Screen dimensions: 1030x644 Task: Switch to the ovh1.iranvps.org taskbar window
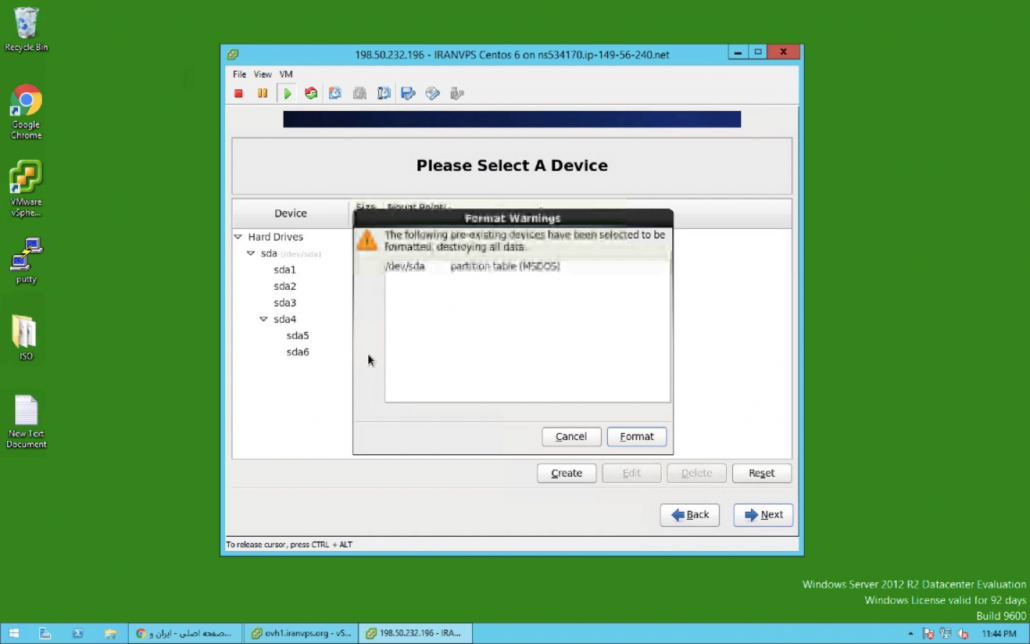click(x=301, y=633)
